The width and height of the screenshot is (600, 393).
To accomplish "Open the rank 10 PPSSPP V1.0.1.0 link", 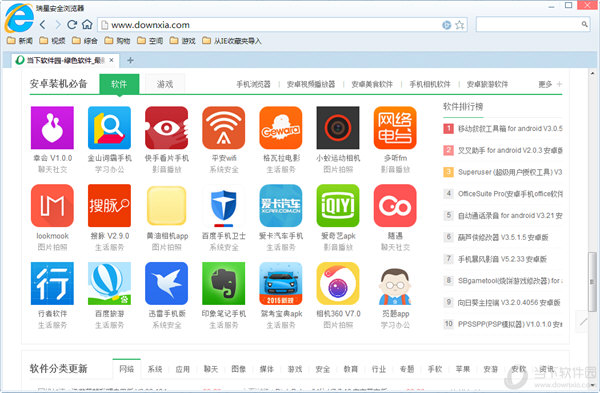I will pyautogui.click(x=510, y=324).
